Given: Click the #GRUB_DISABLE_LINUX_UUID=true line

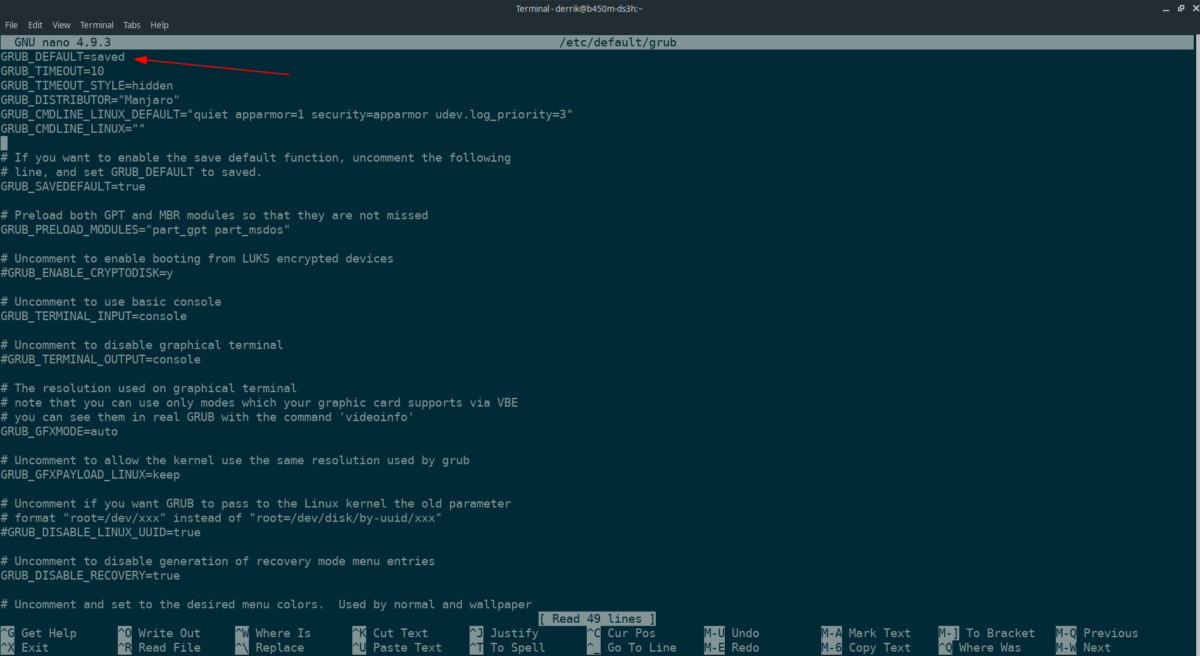Looking at the screenshot, I should (x=101, y=533).
